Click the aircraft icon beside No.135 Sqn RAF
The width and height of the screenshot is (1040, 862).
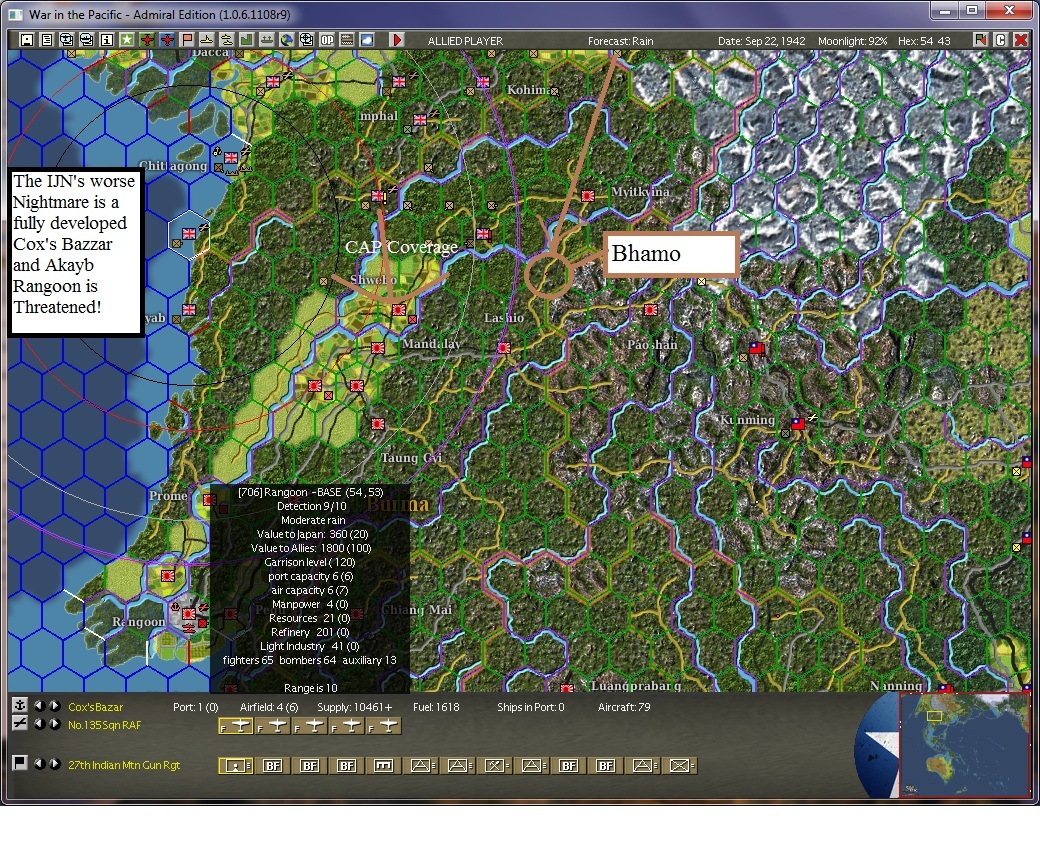[20, 723]
